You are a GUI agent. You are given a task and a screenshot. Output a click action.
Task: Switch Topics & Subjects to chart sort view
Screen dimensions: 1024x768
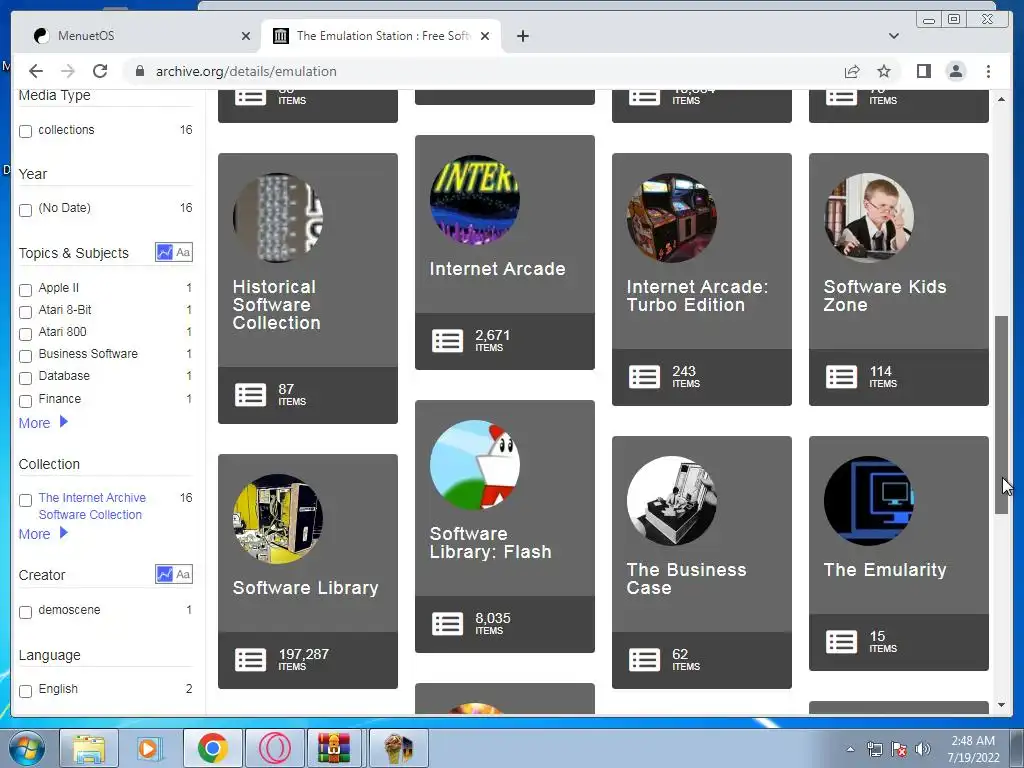(x=165, y=252)
